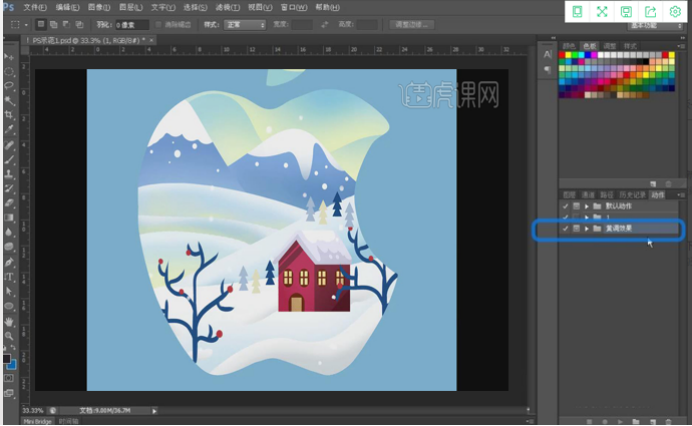Select the Hand tool

click(9, 322)
